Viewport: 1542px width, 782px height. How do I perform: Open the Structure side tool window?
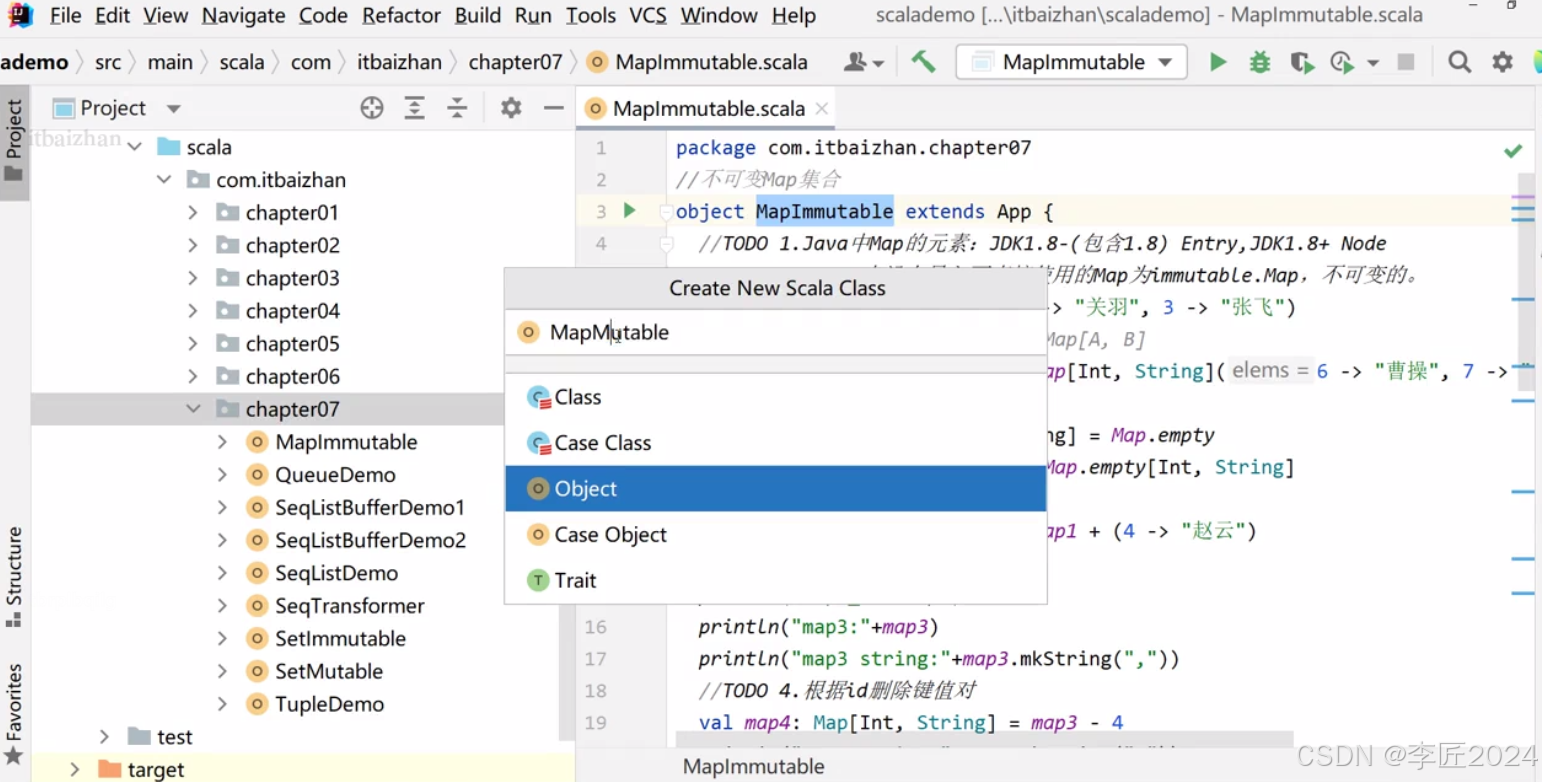(x=14, y=576)
